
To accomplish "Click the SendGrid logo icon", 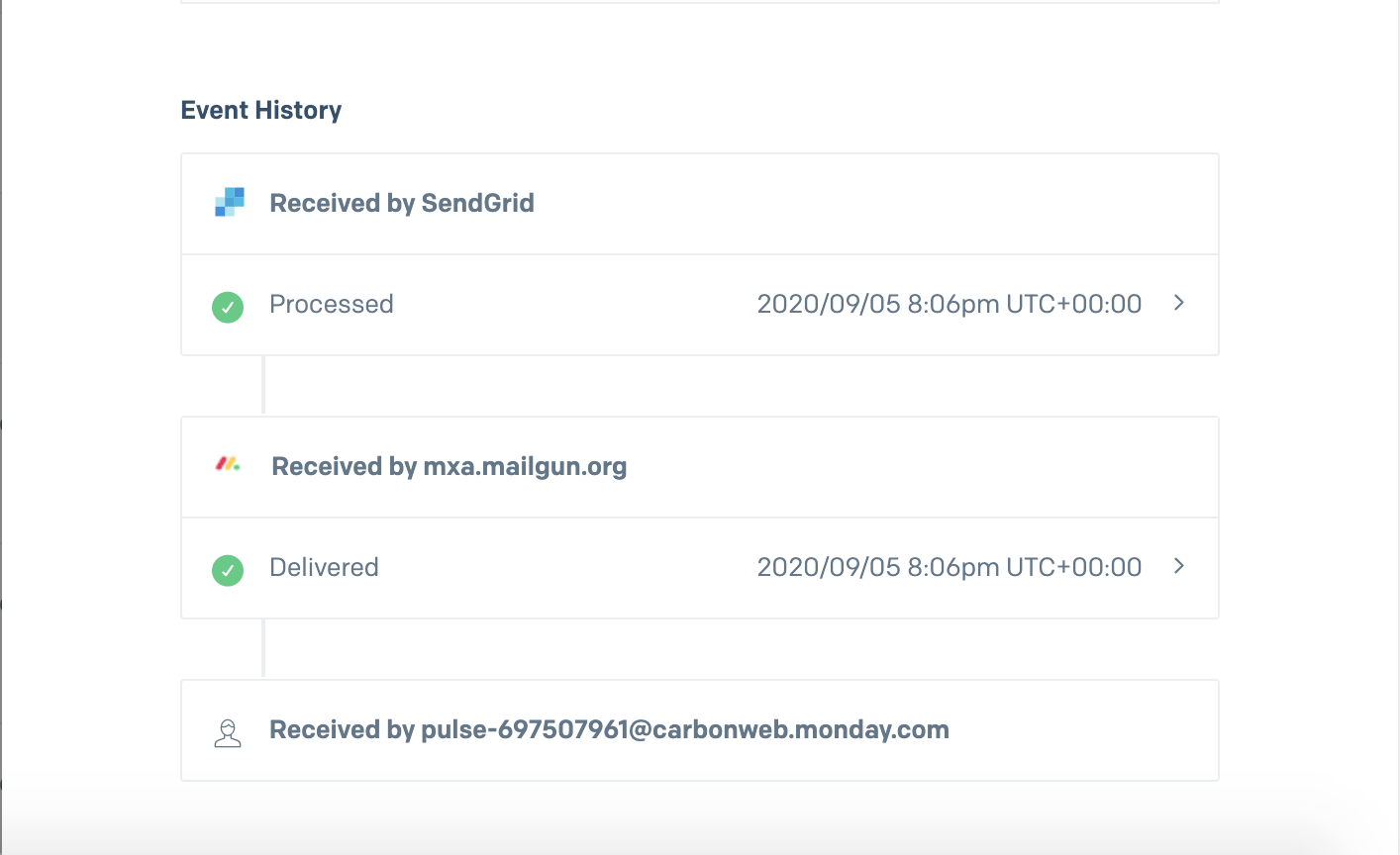I will [230, 202].
